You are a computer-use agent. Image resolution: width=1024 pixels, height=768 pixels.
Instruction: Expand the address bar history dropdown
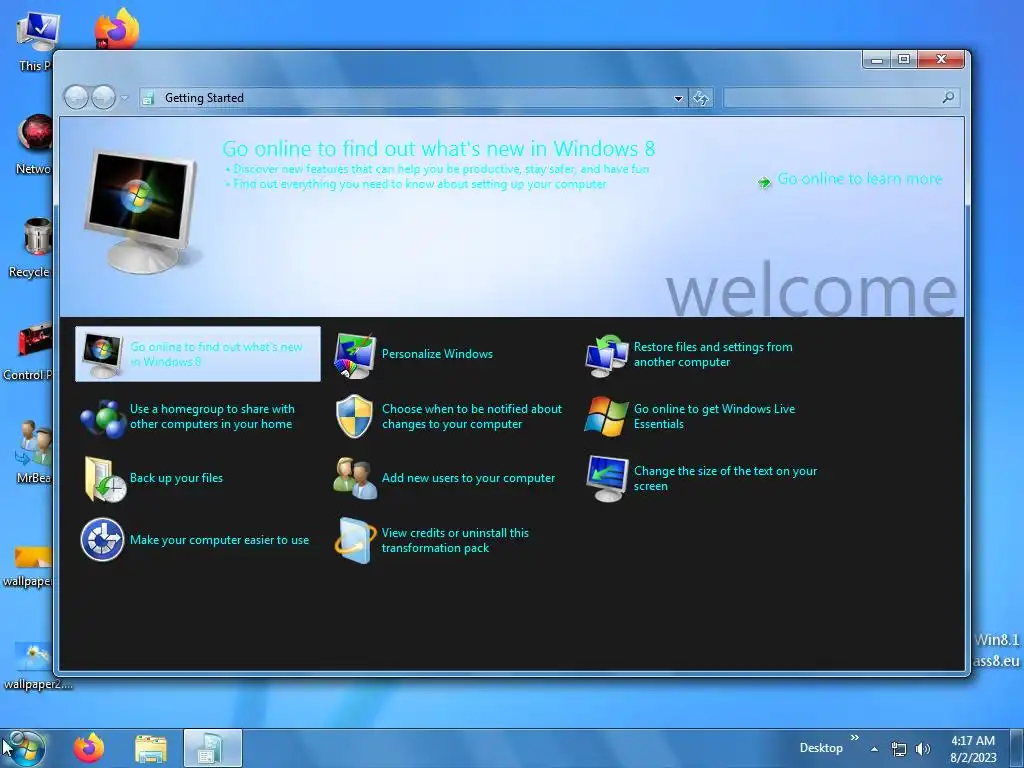click(x=679, y=99)
